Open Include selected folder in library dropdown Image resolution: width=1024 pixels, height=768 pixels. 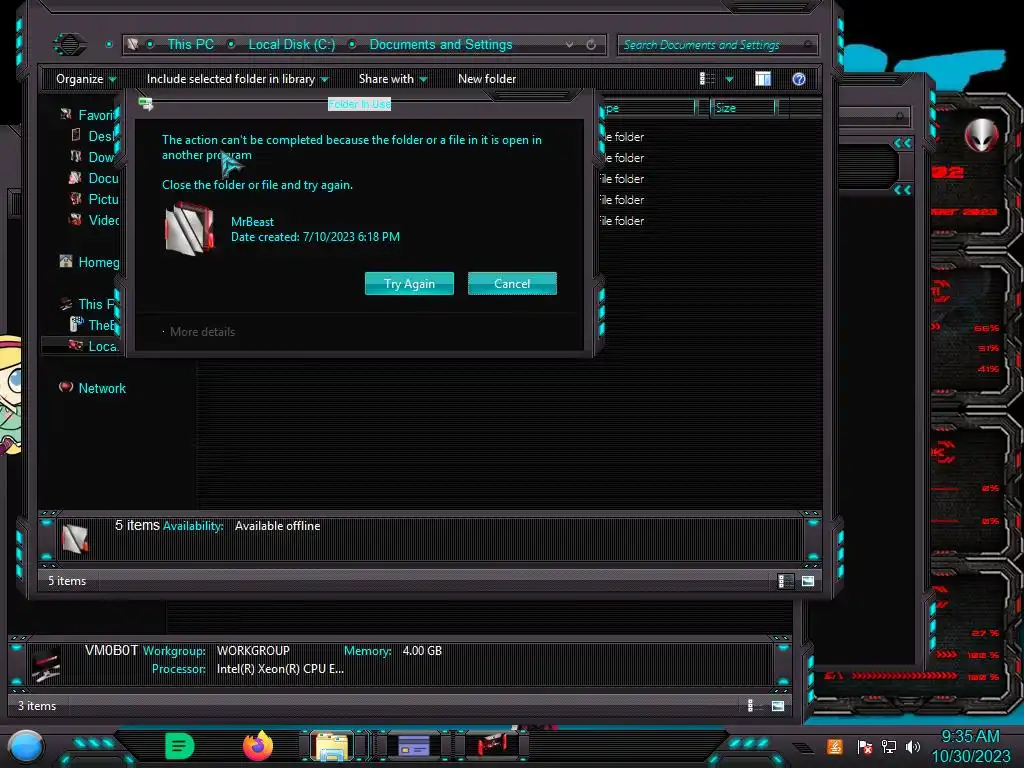point(237,79)
